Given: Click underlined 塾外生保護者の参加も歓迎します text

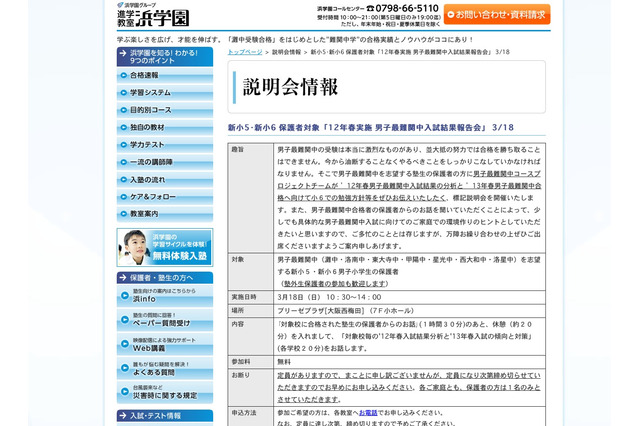Looking at the screenshot, I should coord(335,284).
